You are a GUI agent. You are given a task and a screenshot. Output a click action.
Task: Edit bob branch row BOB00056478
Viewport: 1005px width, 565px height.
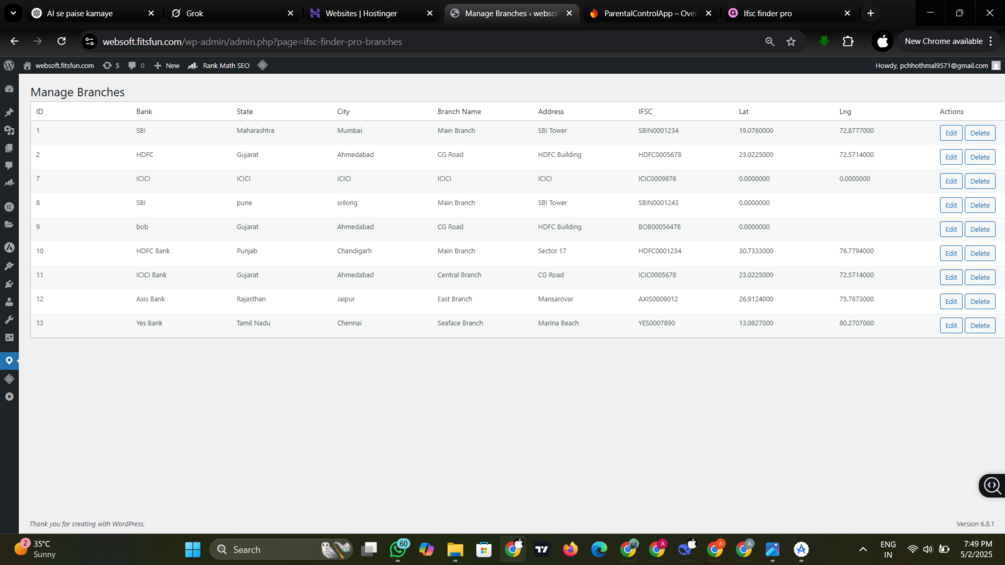tap(951, 229)
